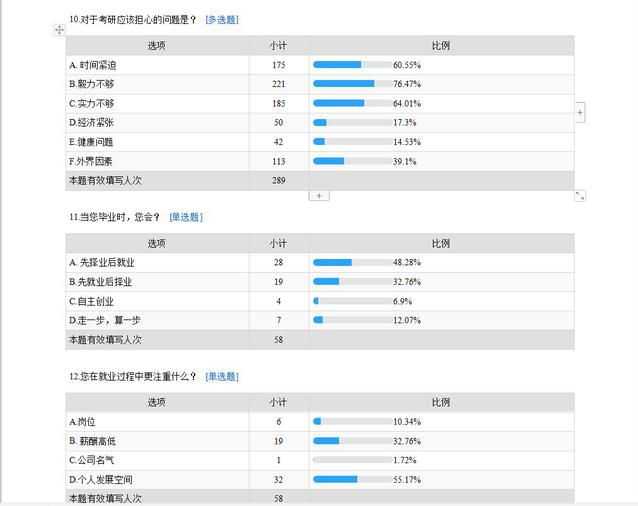The image size is (638, 506).
Task: Click the [单选题] label on question 11
Action: tap(185, 216)
